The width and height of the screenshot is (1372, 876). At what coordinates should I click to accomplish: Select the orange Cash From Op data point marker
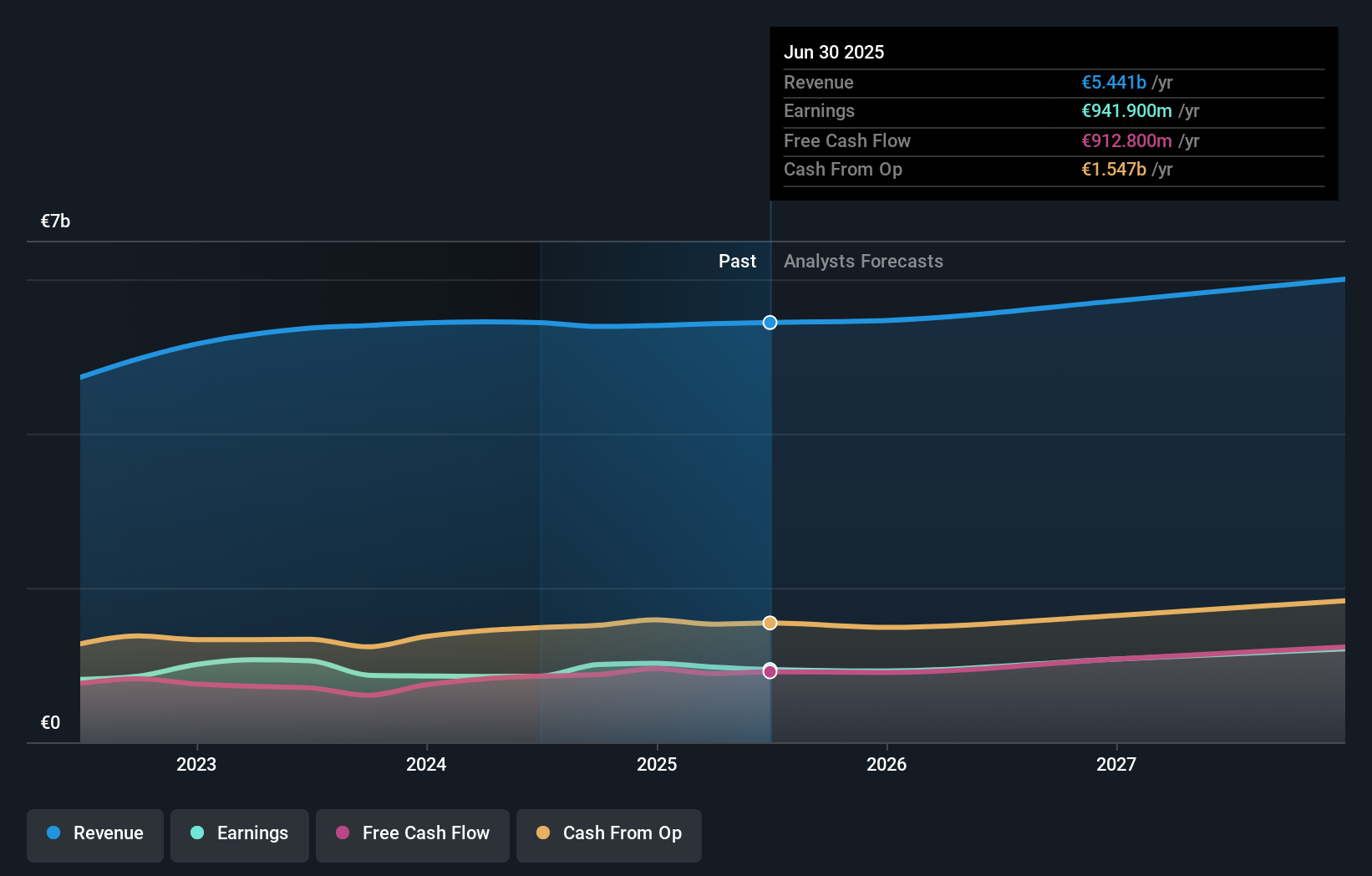(x=770, y=622)
